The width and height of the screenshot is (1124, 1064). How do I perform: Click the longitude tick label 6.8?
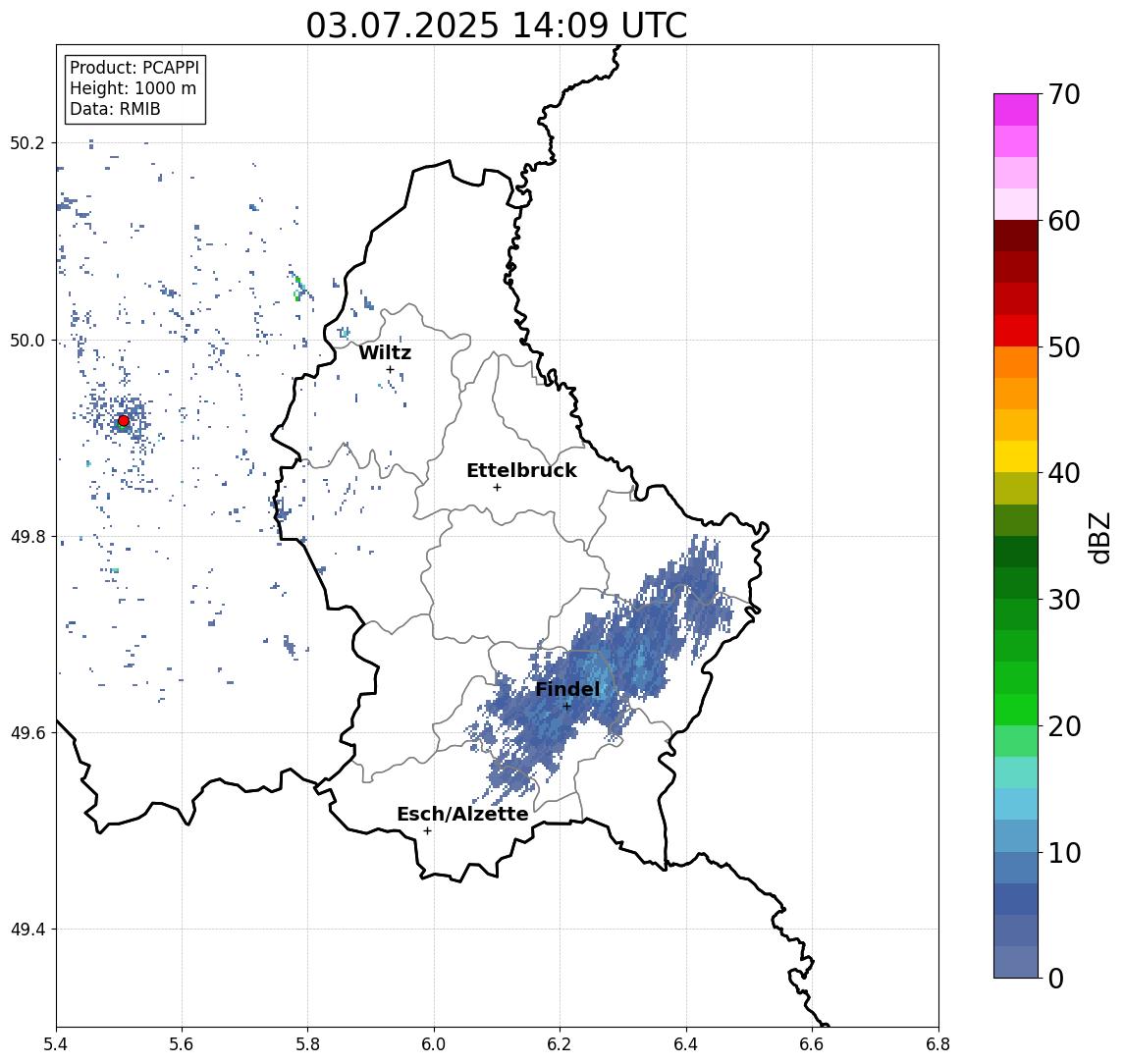[938, 1044]
